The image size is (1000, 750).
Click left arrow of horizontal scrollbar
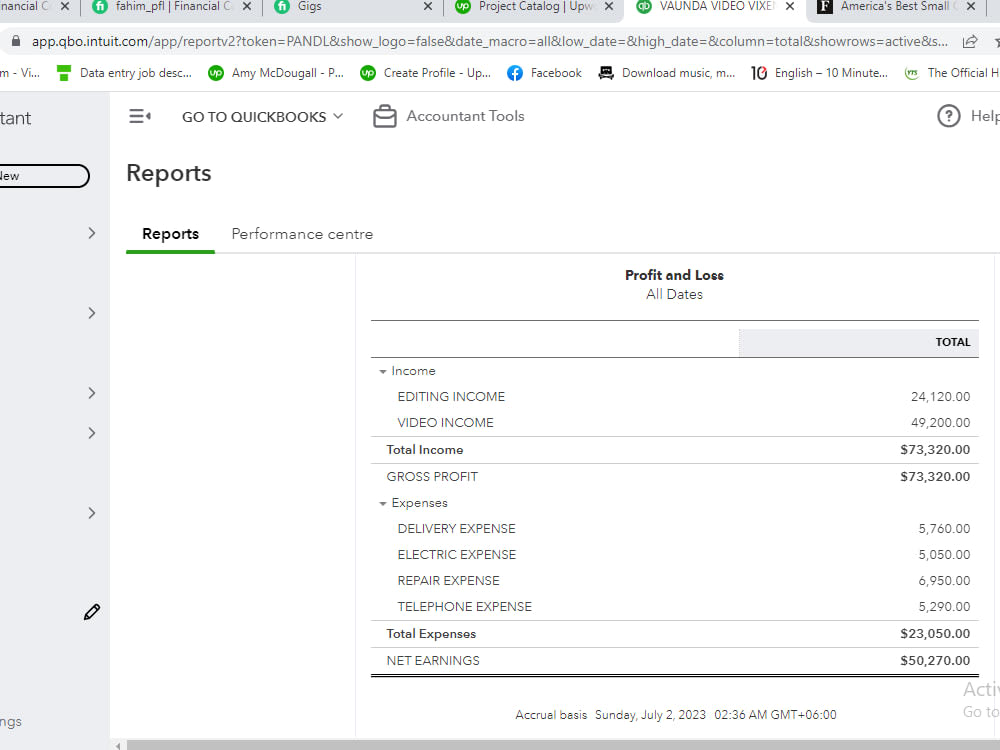[119, 745]
